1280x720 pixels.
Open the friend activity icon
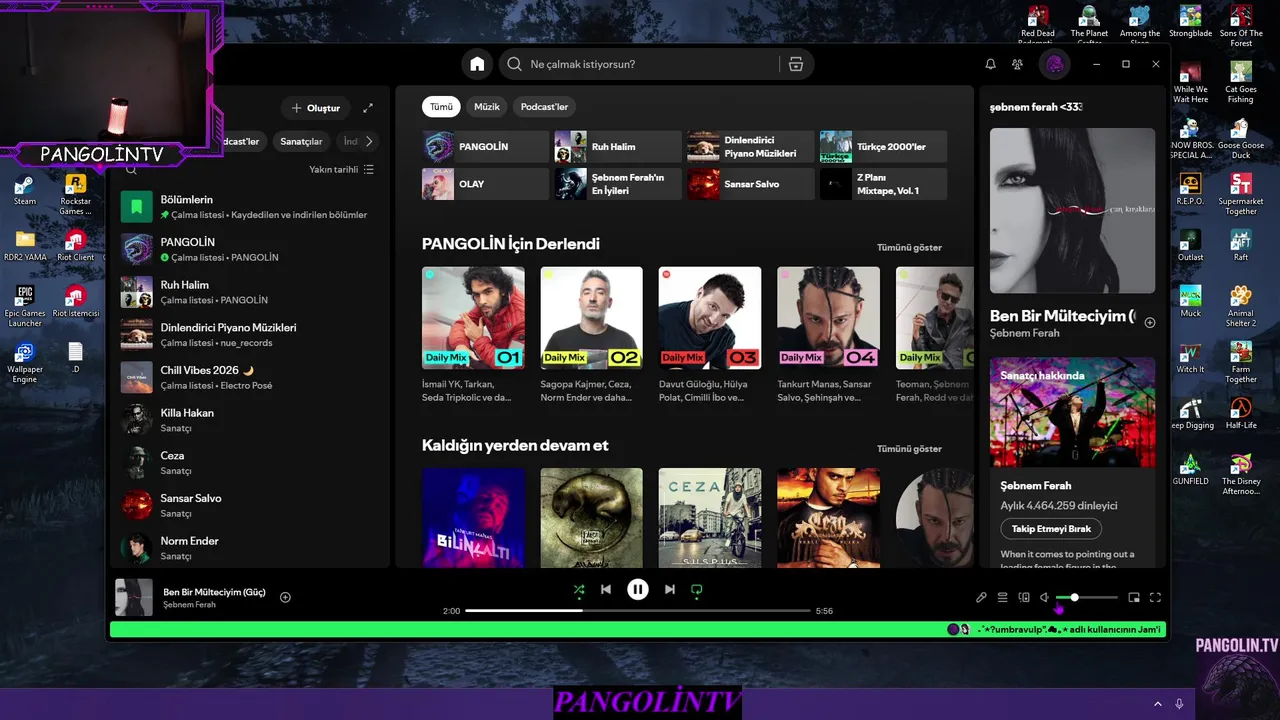click(x=1017, y=64)
